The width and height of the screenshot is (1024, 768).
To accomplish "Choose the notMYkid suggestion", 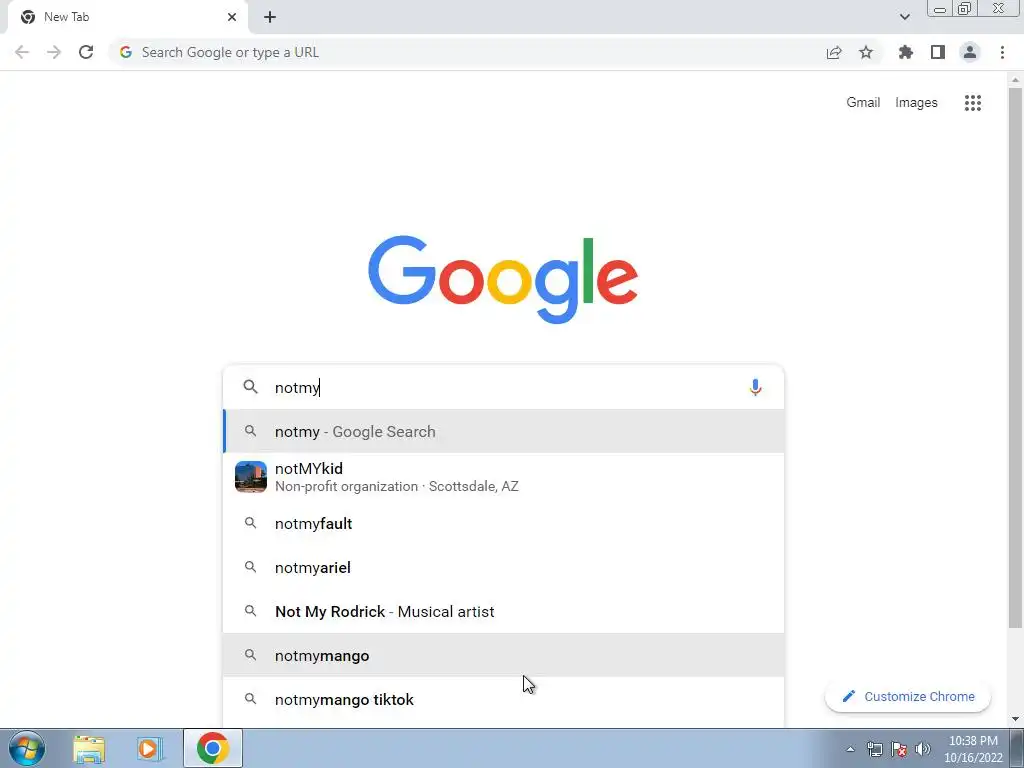I will pyautogui.click(x=504, y=477).
